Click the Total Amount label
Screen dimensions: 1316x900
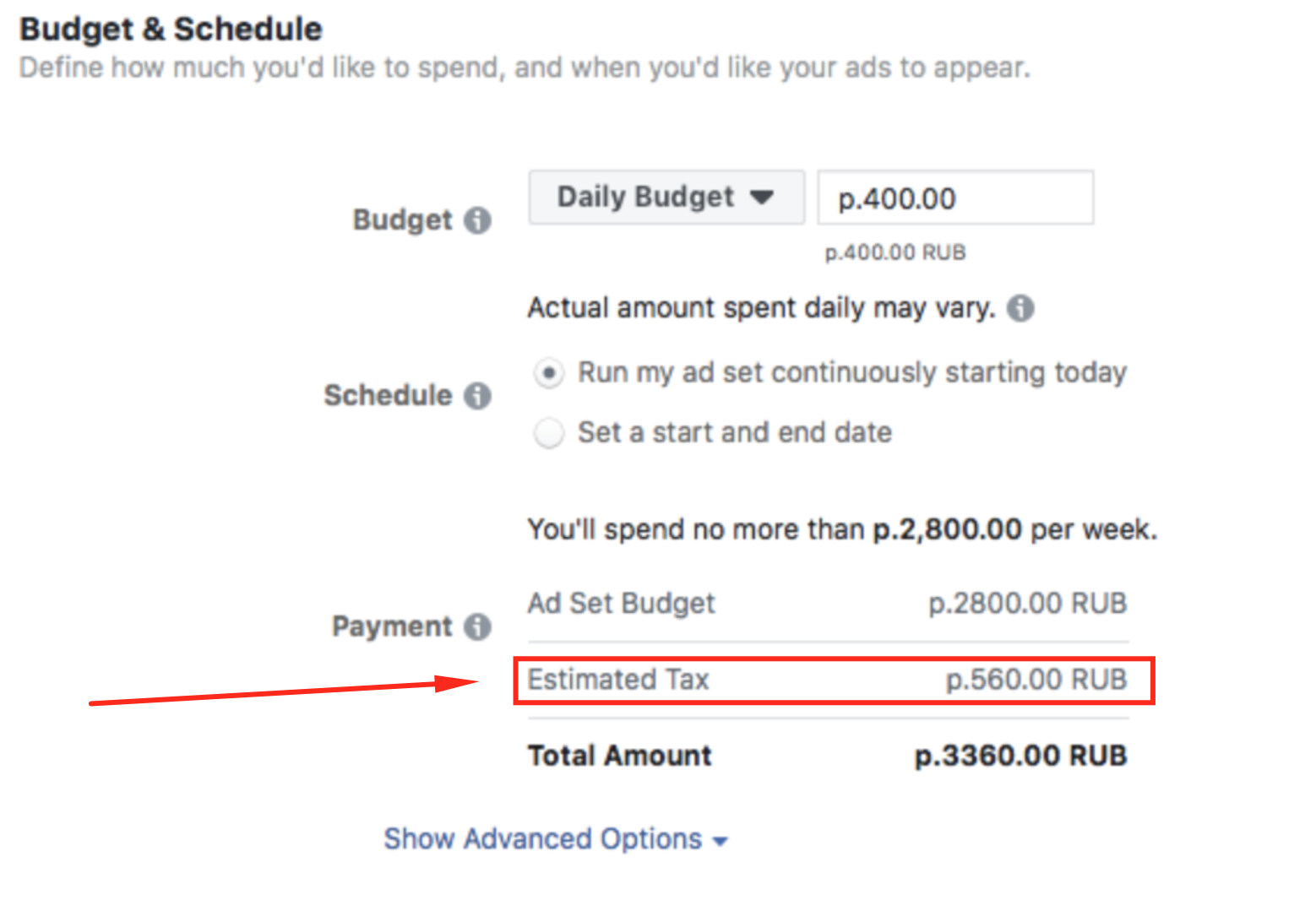click(620, 756)
